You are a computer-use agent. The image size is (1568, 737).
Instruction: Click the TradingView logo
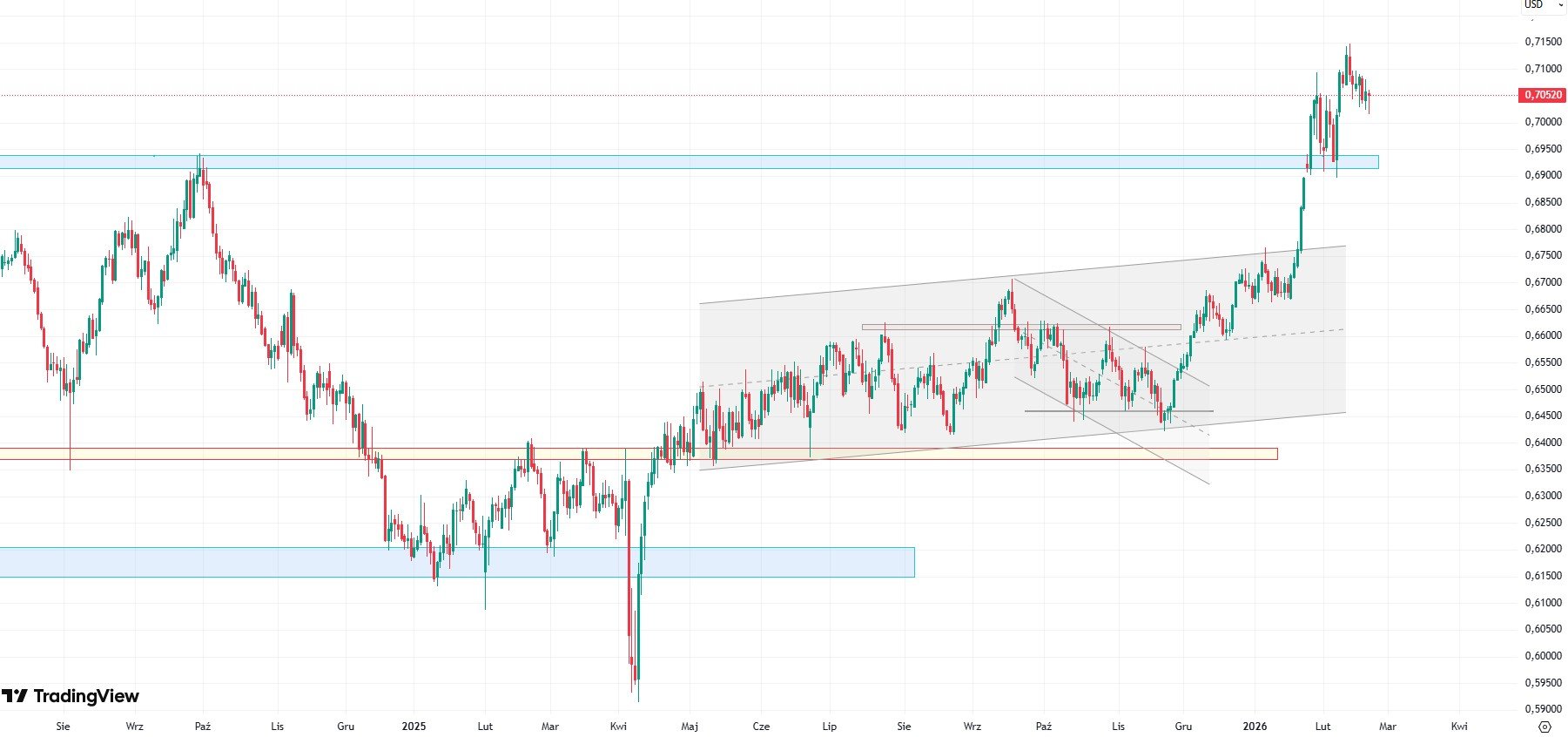[x=71, y=696]
